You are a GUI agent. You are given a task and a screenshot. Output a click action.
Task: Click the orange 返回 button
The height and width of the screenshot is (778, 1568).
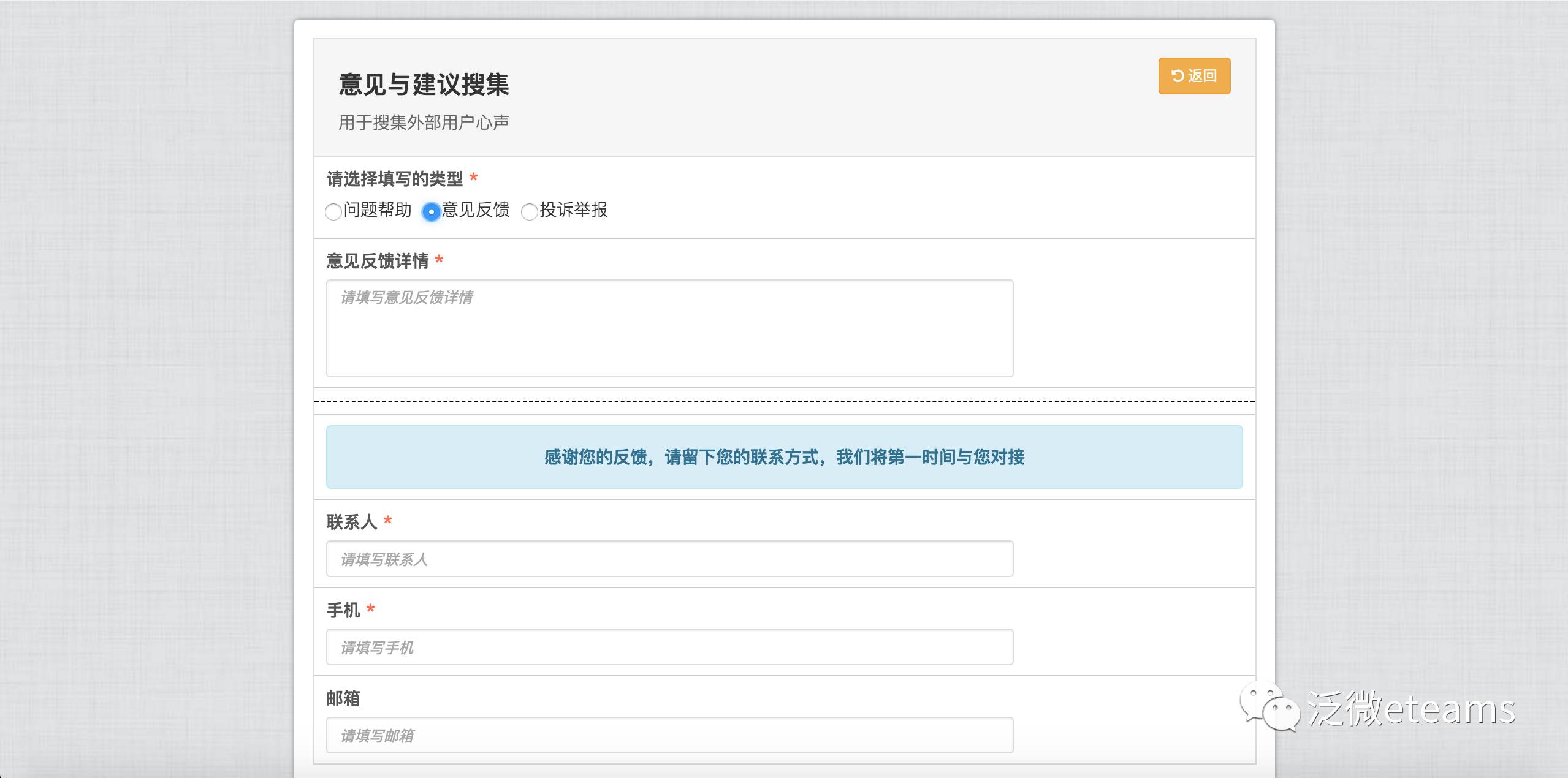[x=1193, y=76]
